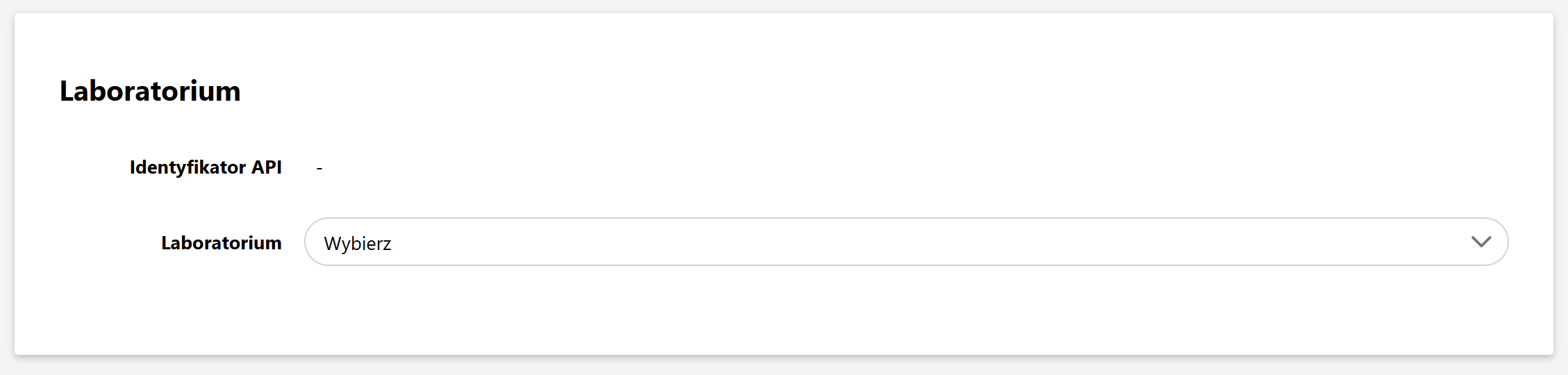Viewport: 1568px width, 375px height.
Task: Open the Laboratorium select box
Action: click(x=906, y=242)
